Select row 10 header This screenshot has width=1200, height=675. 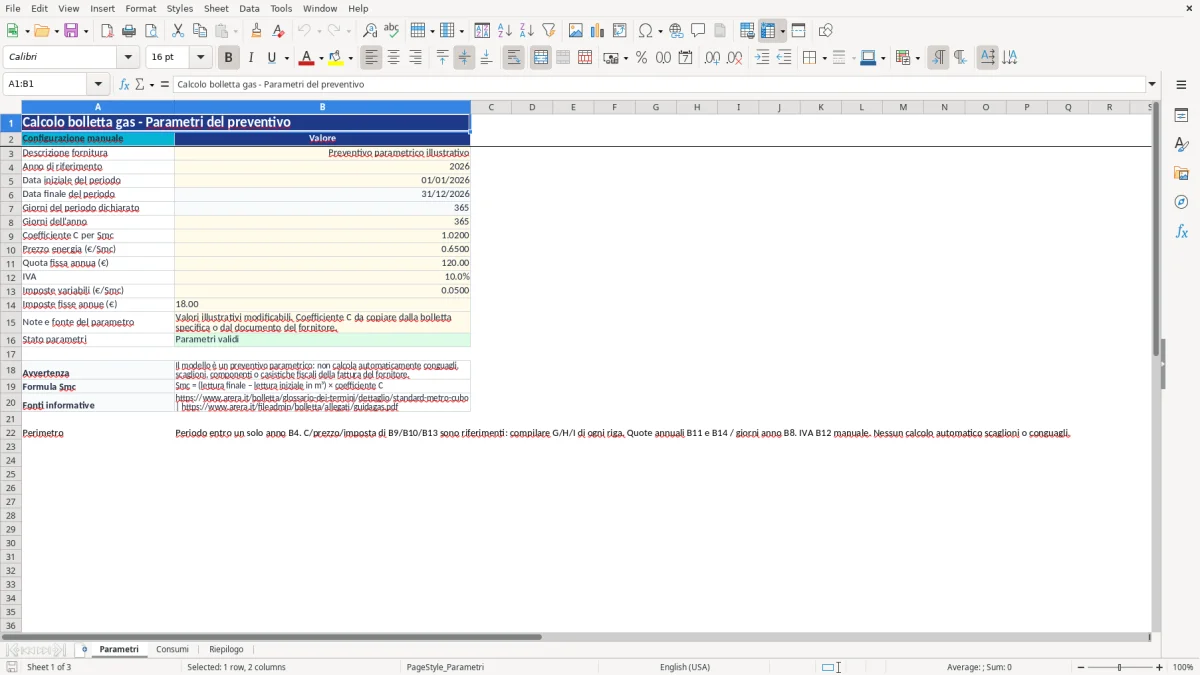[x=11, y=249]
